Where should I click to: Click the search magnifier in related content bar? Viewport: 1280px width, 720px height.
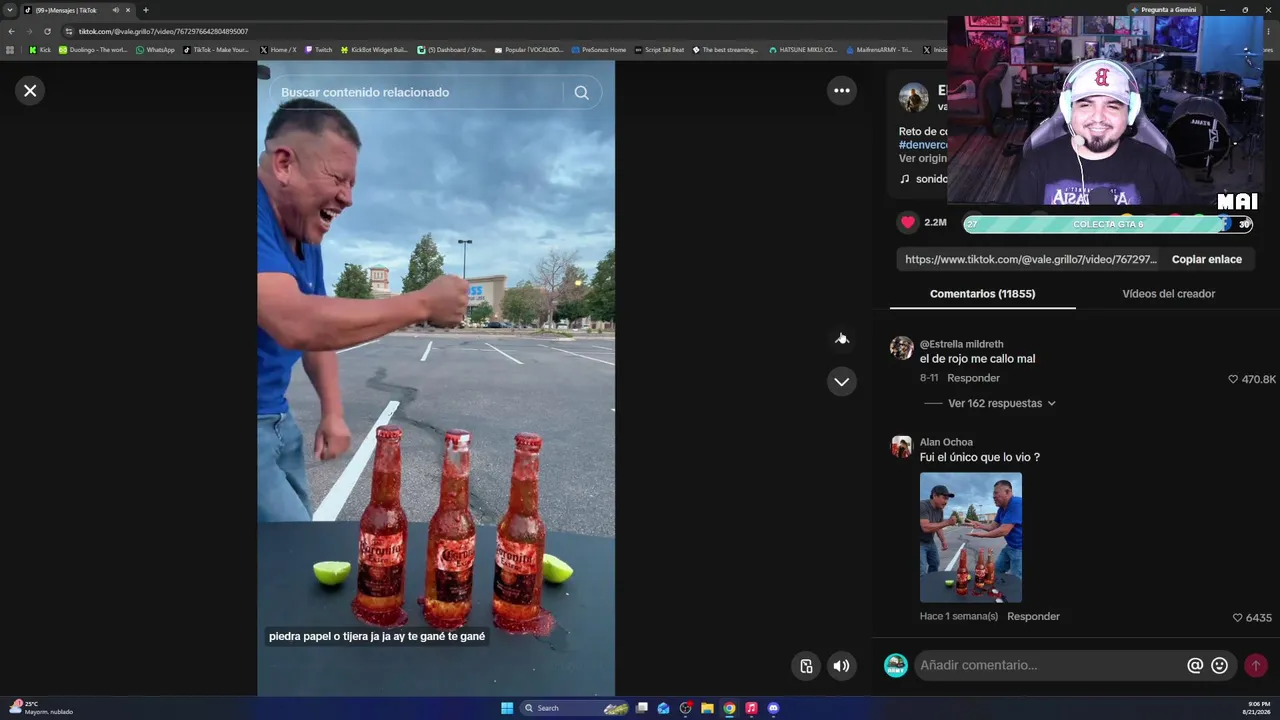(x=581, y=92)
